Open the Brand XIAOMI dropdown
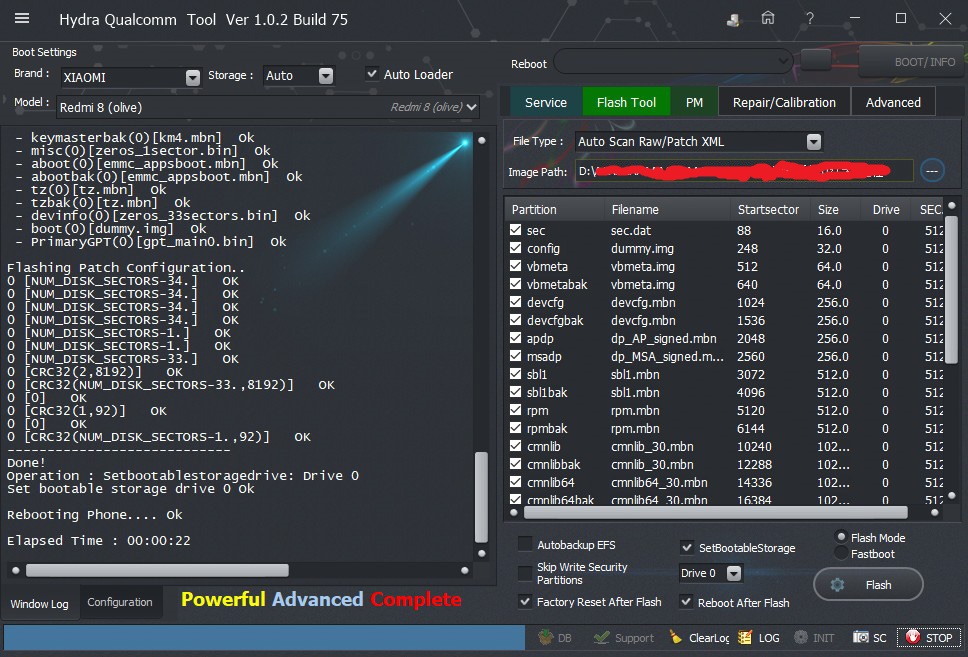968x657 pixels. point(193,77)
